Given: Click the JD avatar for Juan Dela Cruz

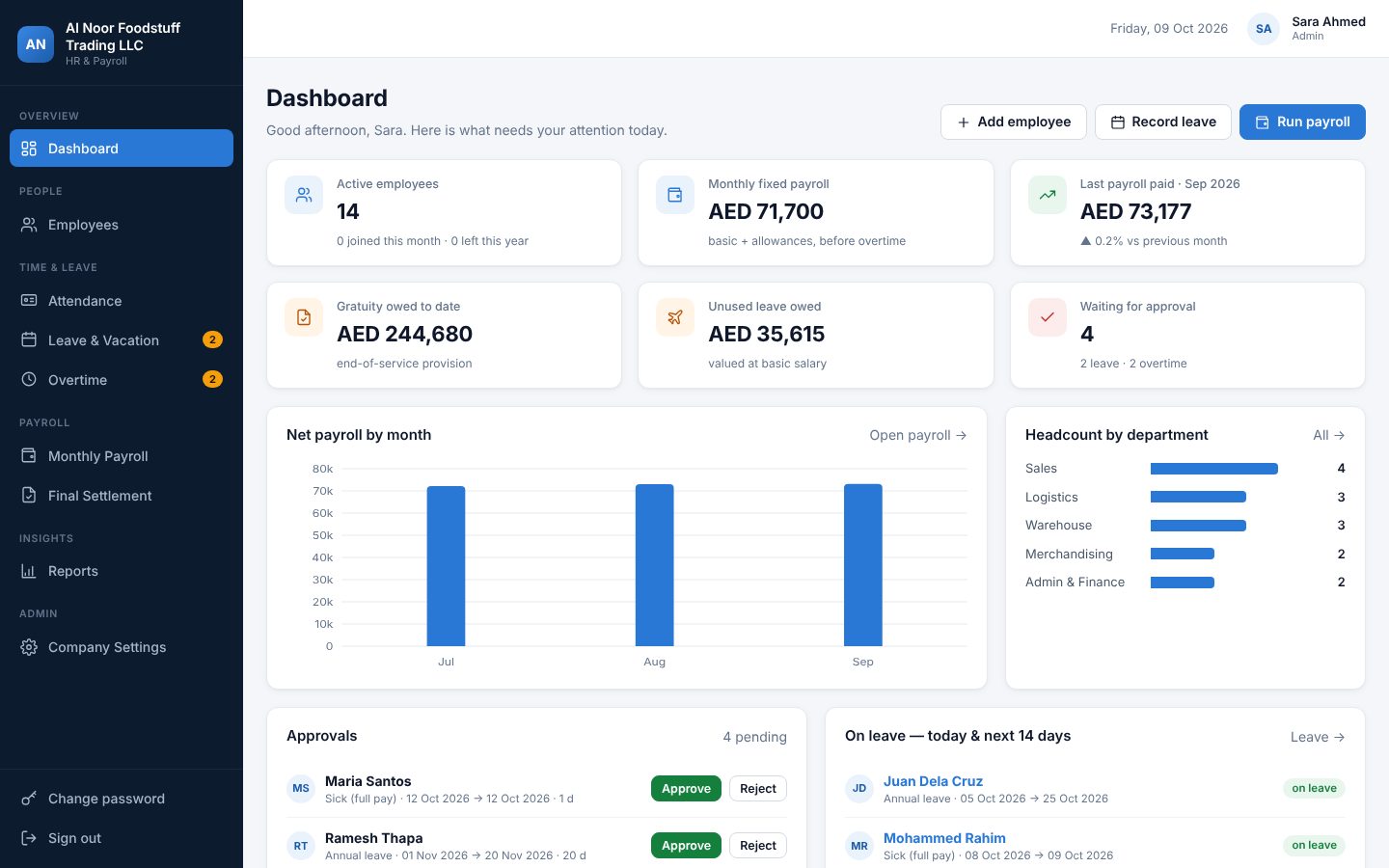Looking at the screenshot, I should [859, 789].
